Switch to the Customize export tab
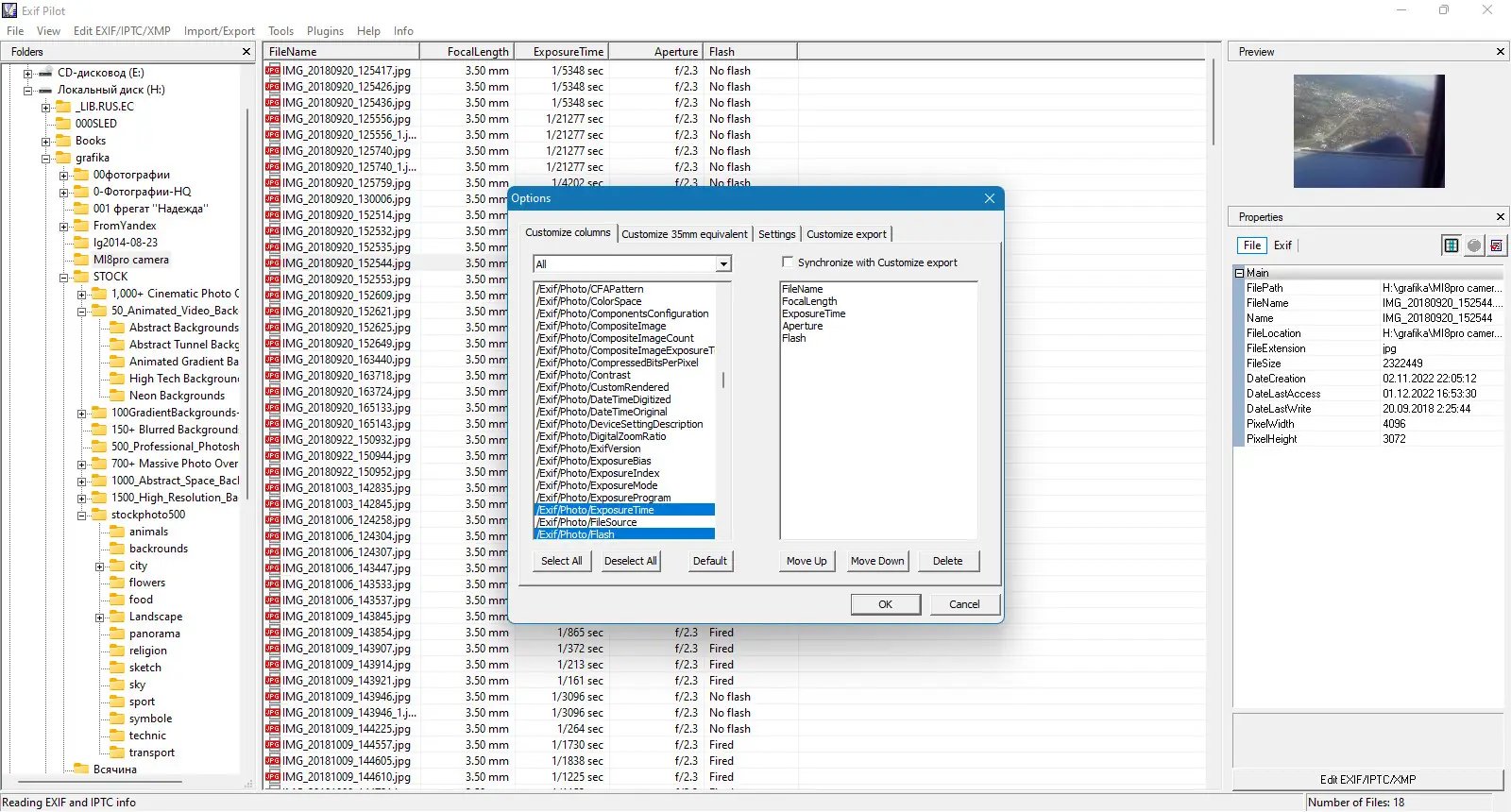Viewport: 1511px width, 812px height. (x=846, y=234)
